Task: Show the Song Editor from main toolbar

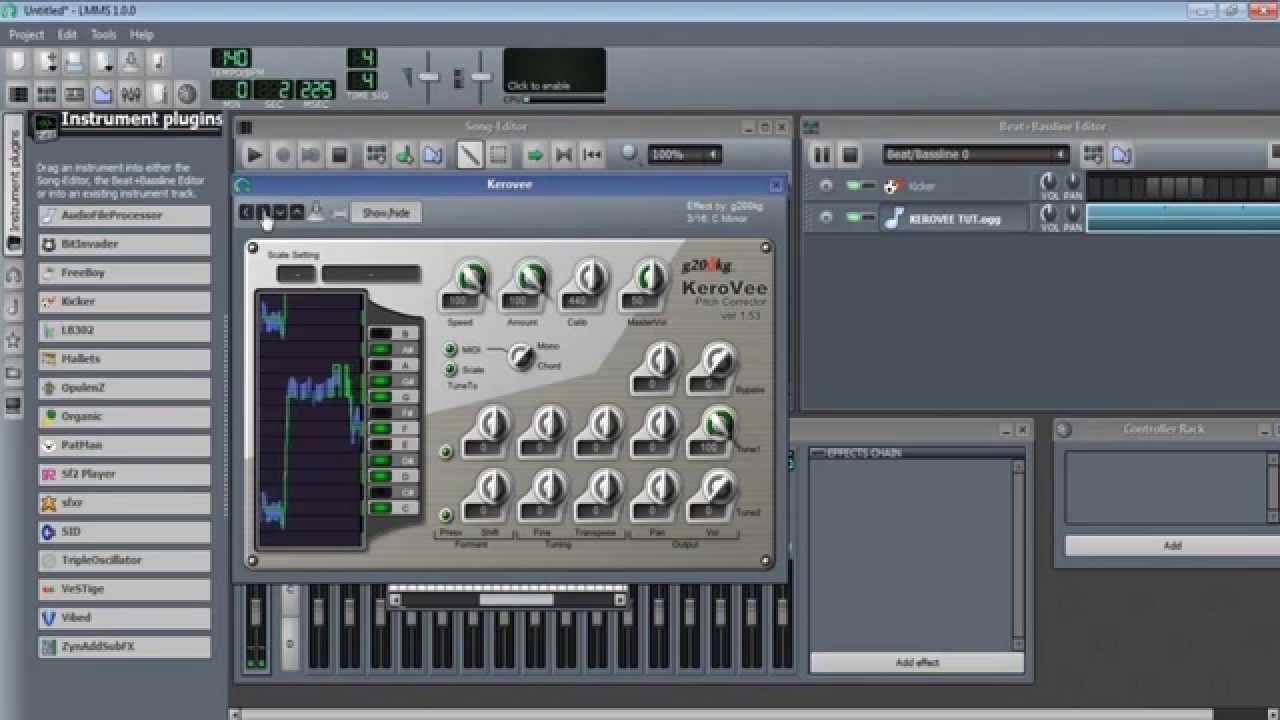Action: tap(19, 94)
